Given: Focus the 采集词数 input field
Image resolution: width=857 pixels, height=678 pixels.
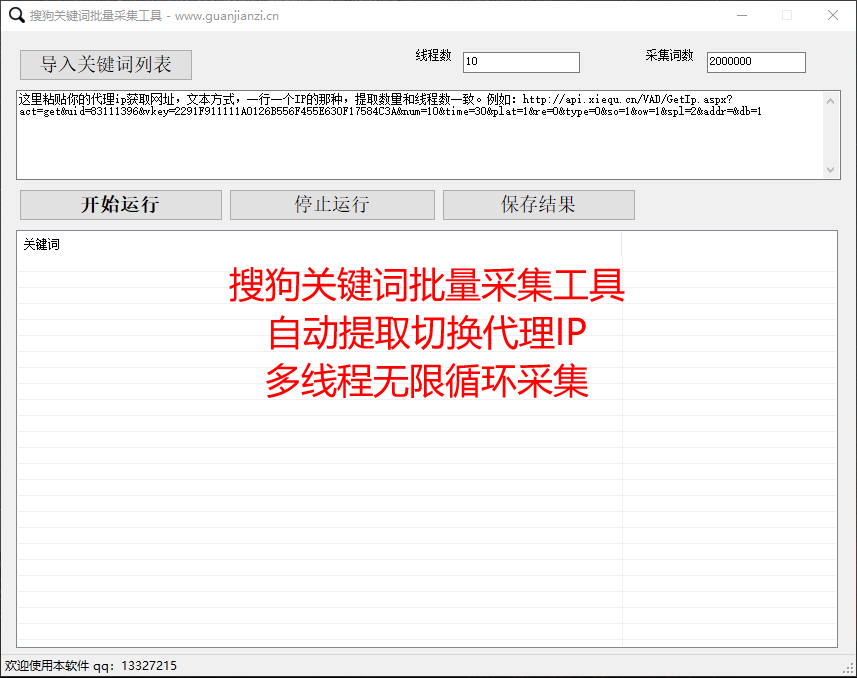Looking at the screenshot, I should [x=756, y=62].
